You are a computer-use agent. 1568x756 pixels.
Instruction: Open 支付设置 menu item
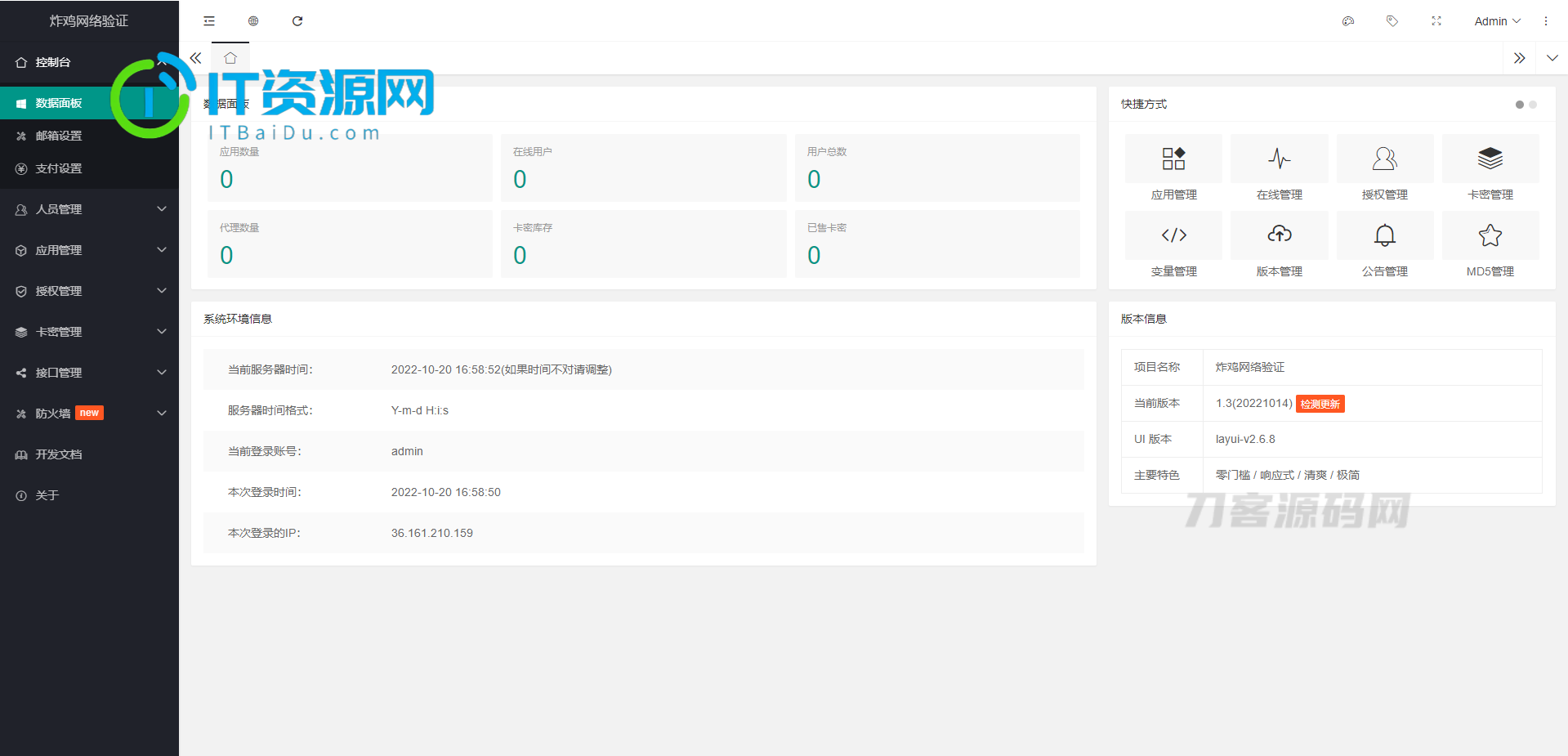click(89, 168)
